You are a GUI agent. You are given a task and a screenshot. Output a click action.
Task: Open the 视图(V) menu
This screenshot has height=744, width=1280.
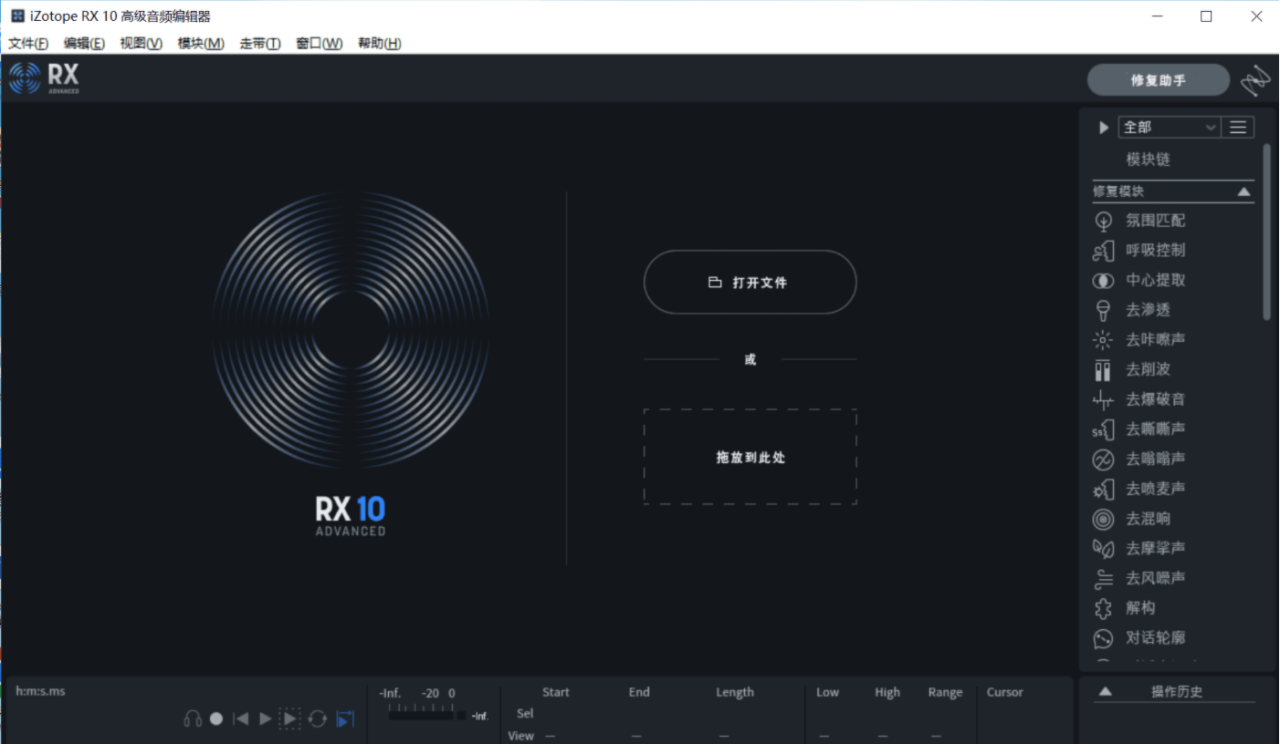pyautogui.click(x=141, y=43)
